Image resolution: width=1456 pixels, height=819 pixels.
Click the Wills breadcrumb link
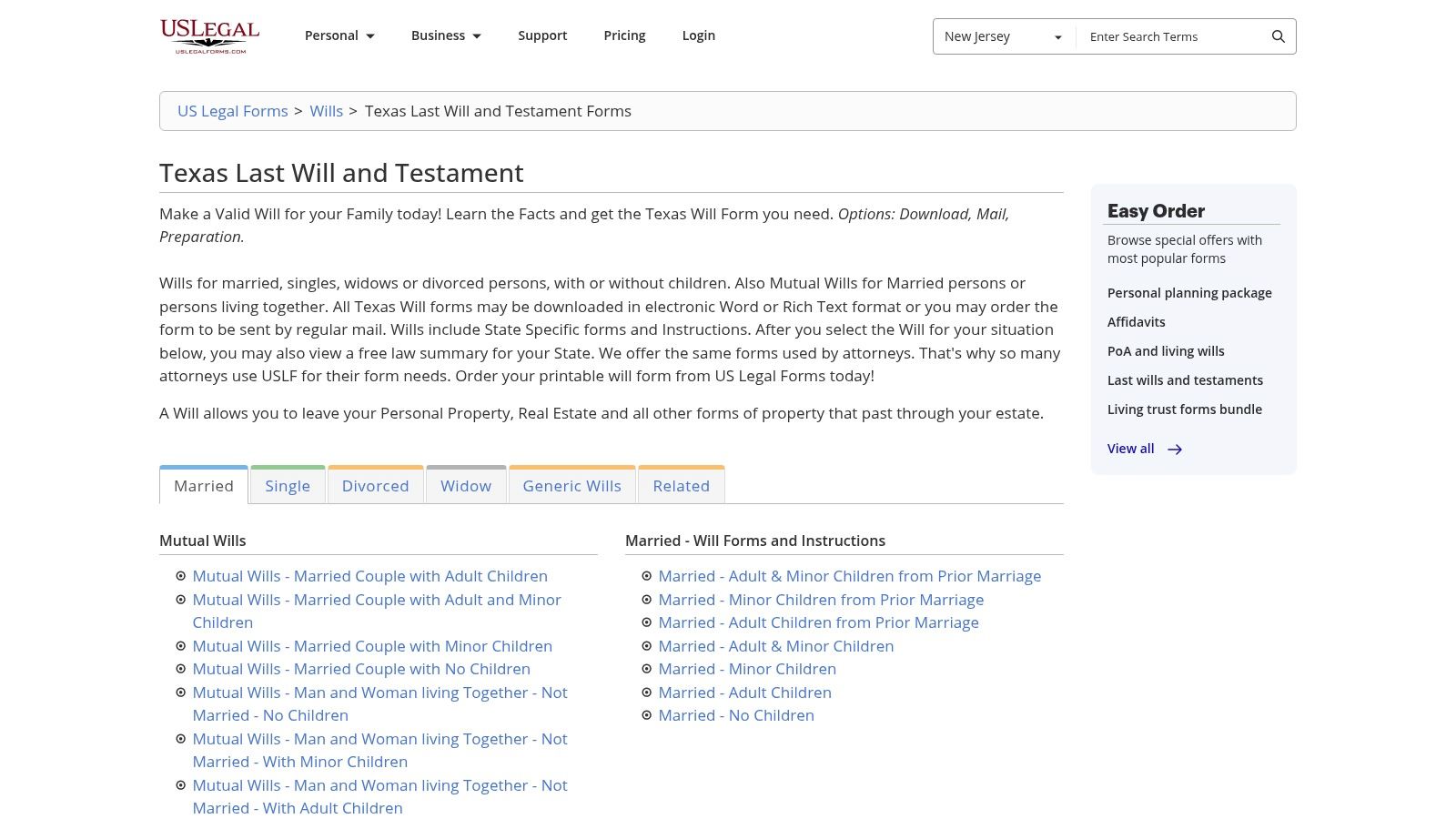click(x=326, y=111)
